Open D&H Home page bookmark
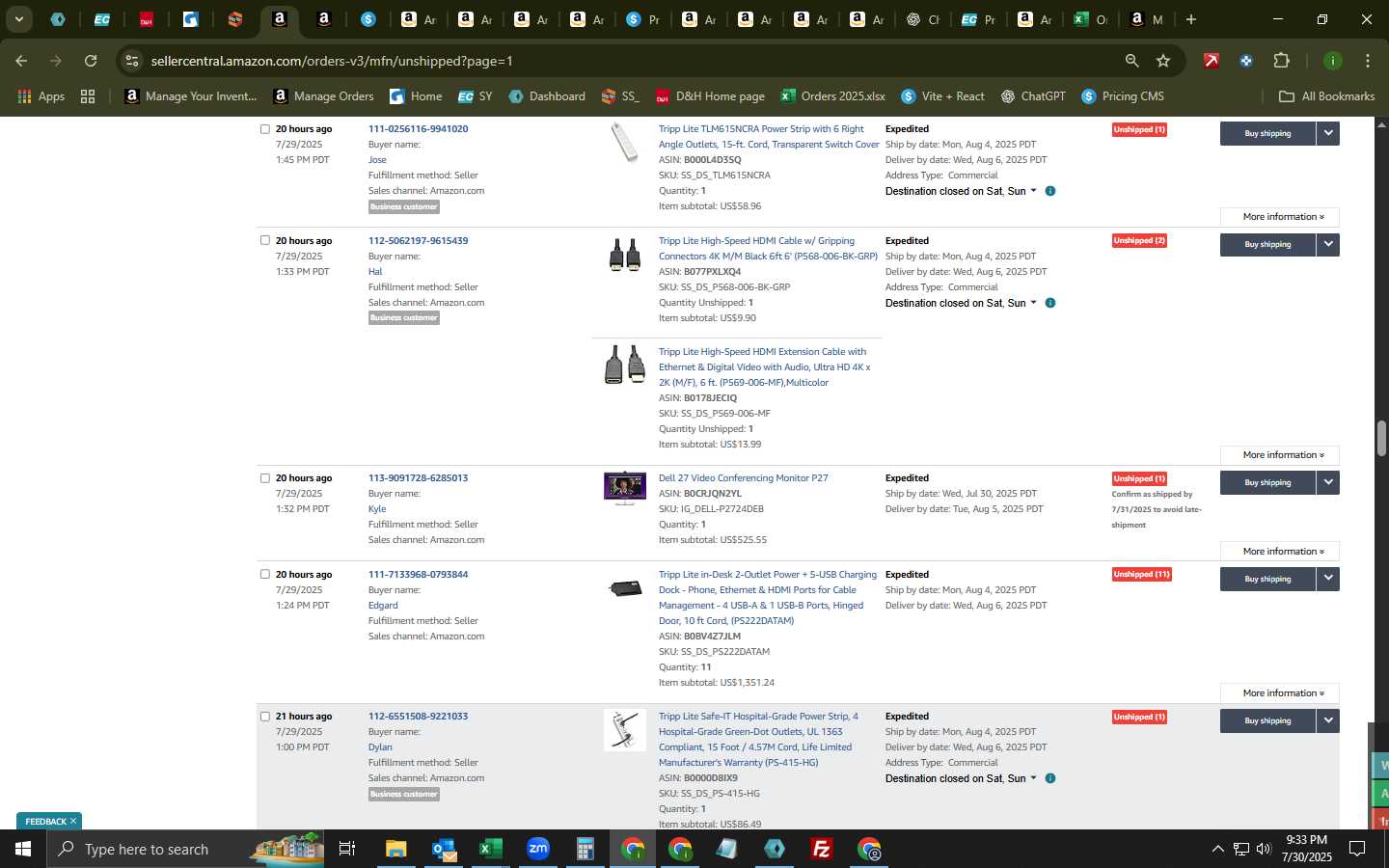1389x868 pixels. coord(710,96)
